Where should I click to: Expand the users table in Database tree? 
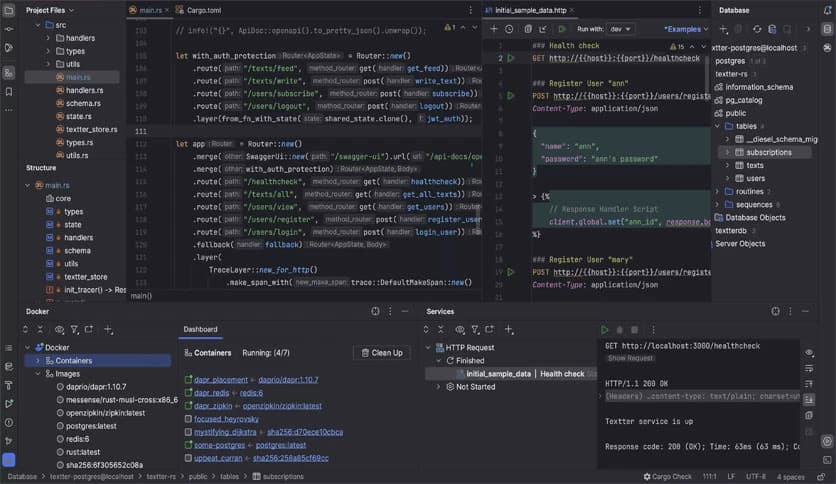point(727,179)
